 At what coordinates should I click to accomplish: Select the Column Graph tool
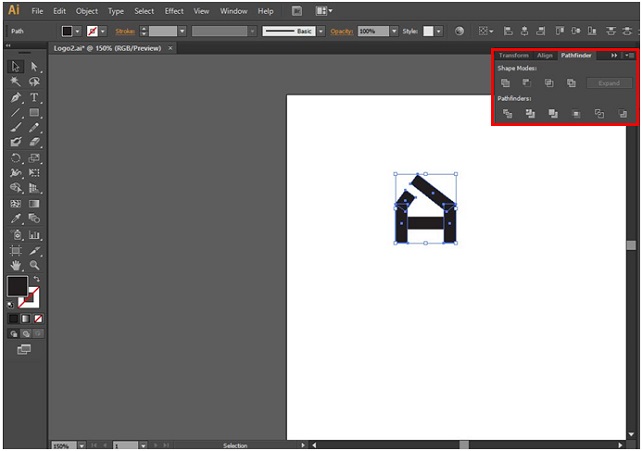[34, 235]
